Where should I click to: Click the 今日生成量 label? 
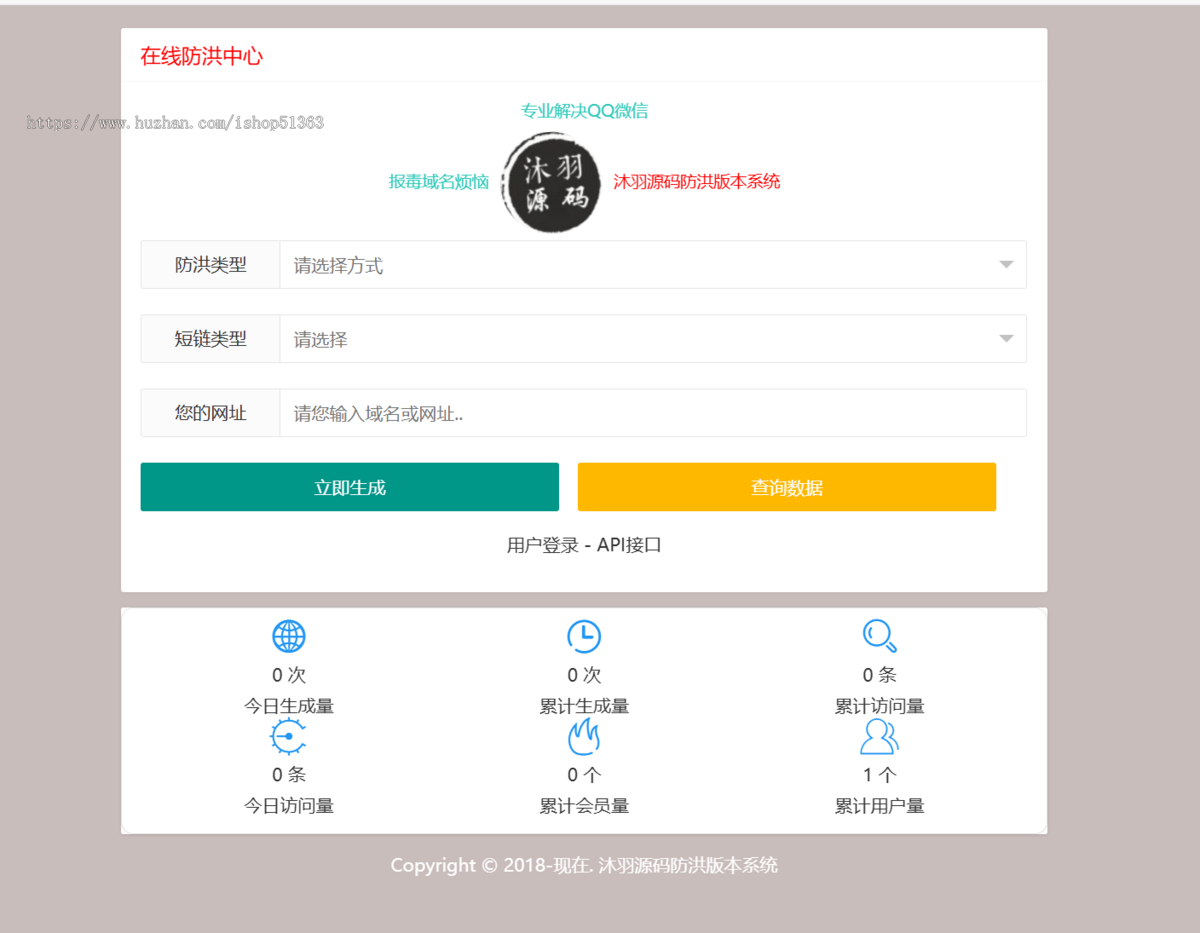pyautogui.click(x=288, y=706)
